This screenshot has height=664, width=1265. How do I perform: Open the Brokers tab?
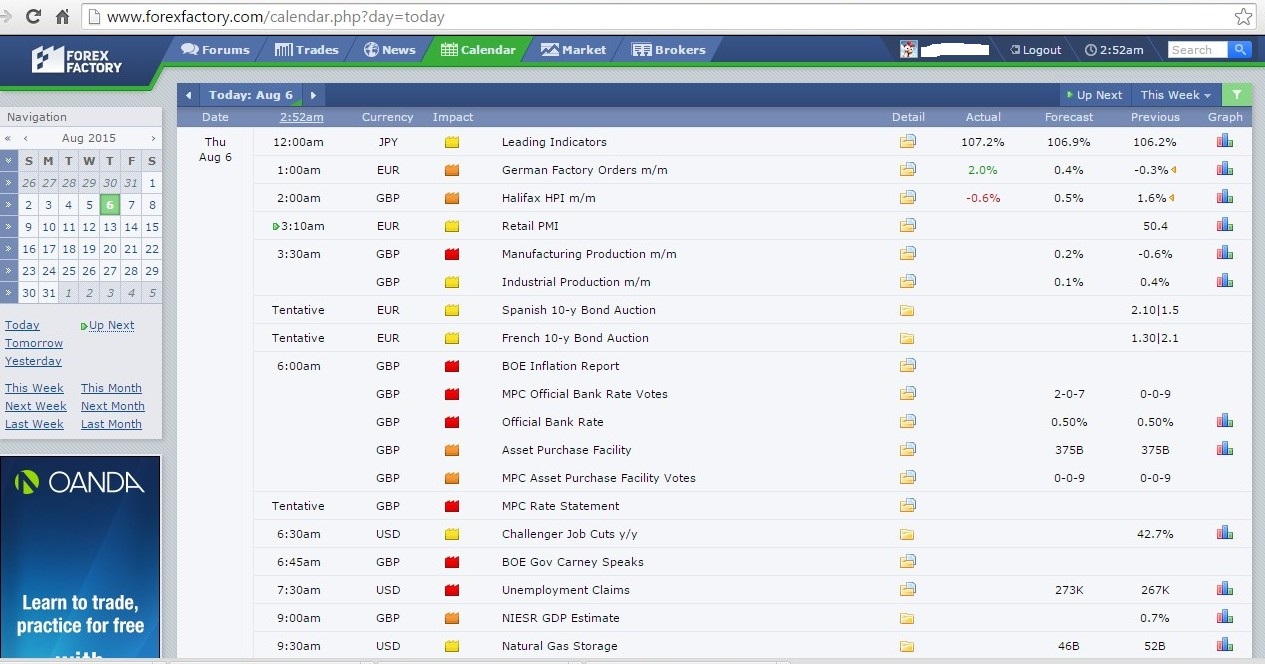click(670, 49)
